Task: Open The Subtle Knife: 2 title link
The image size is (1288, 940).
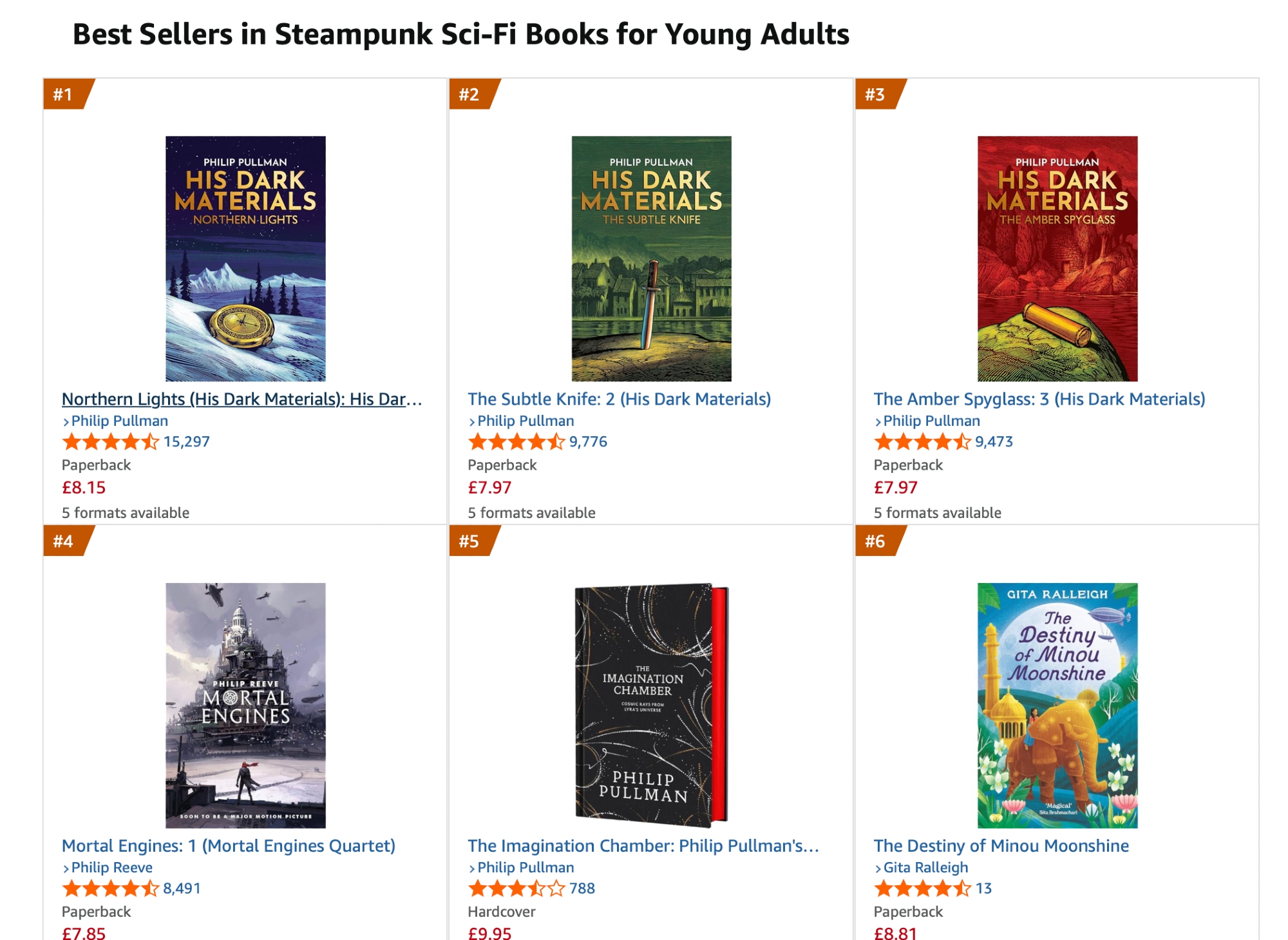Action: 619,399
